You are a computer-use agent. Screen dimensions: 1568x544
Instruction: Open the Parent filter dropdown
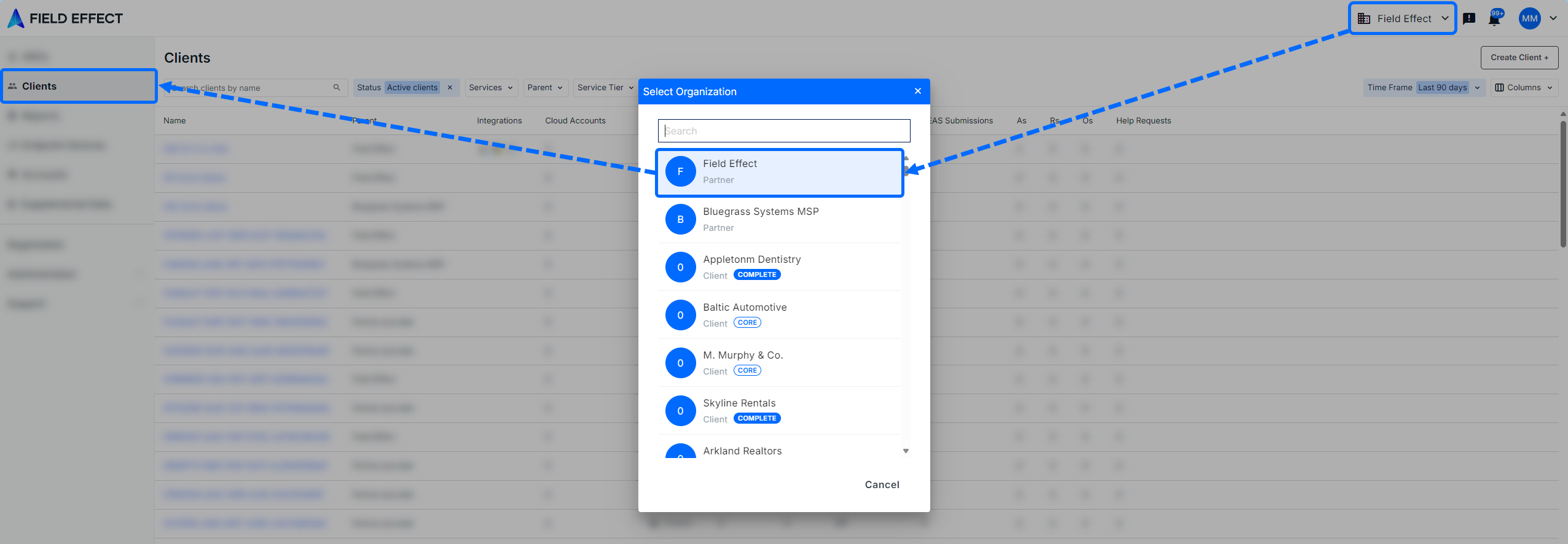pos(545,88)
